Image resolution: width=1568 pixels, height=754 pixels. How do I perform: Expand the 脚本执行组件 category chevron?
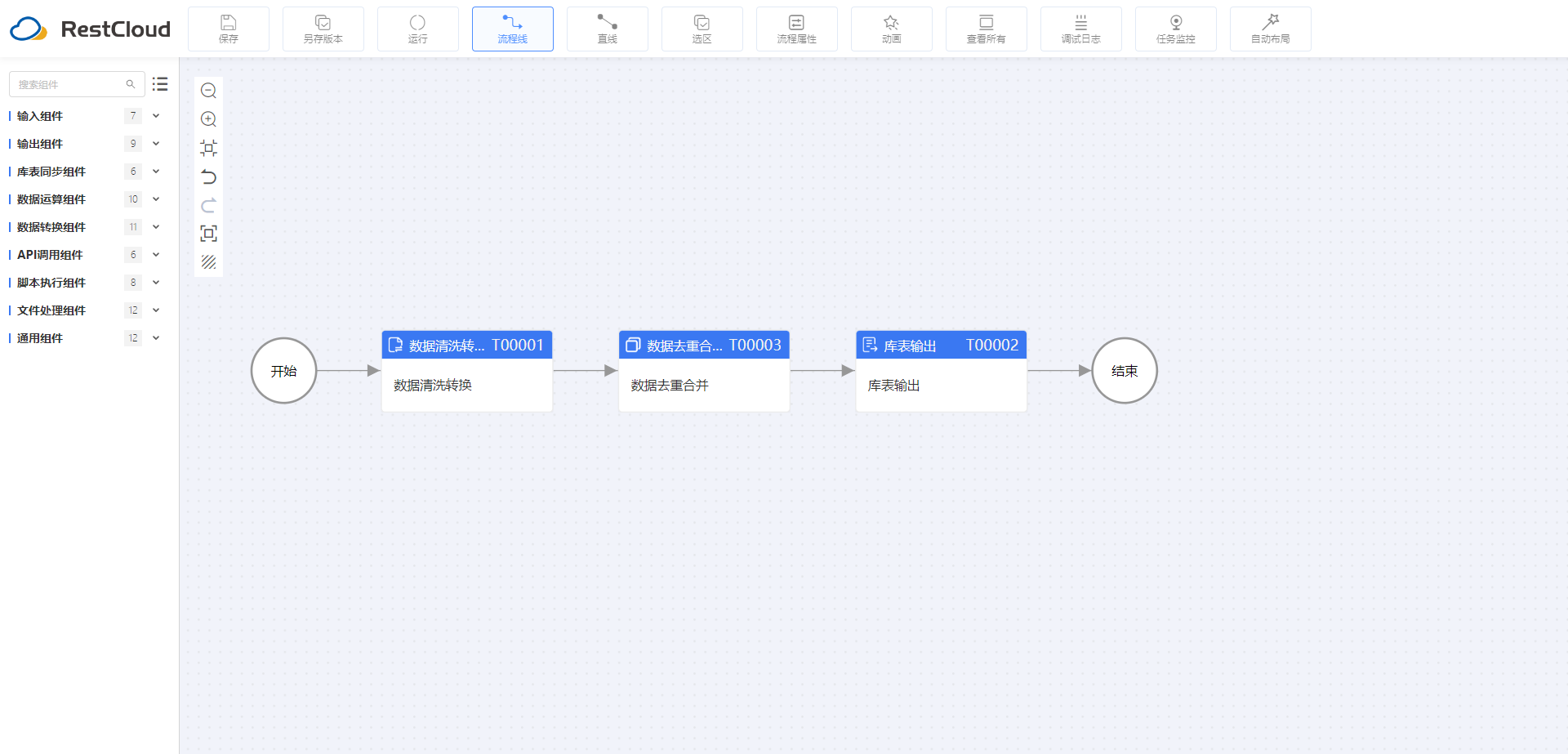coord(156,283)
